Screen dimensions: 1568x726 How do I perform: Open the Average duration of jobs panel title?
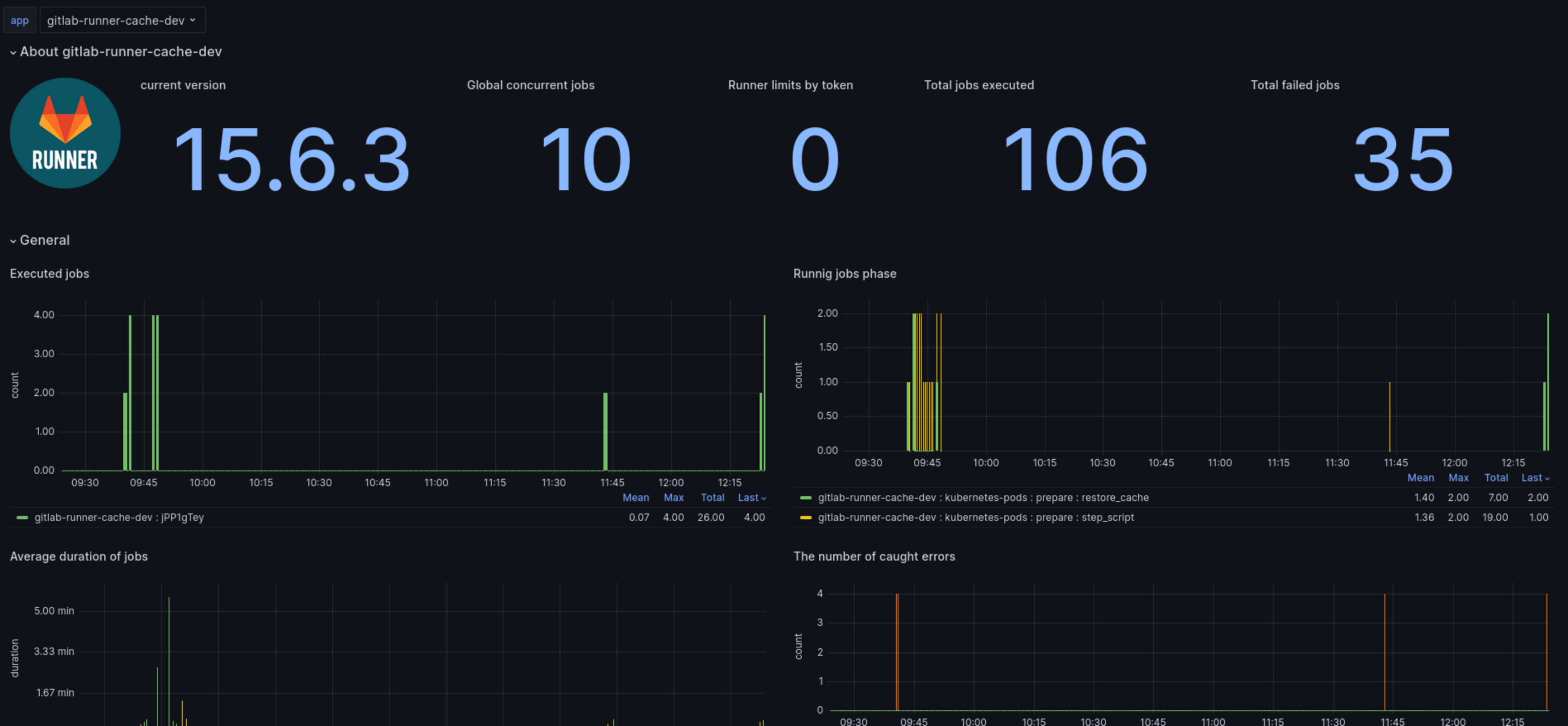click(79, 556)
